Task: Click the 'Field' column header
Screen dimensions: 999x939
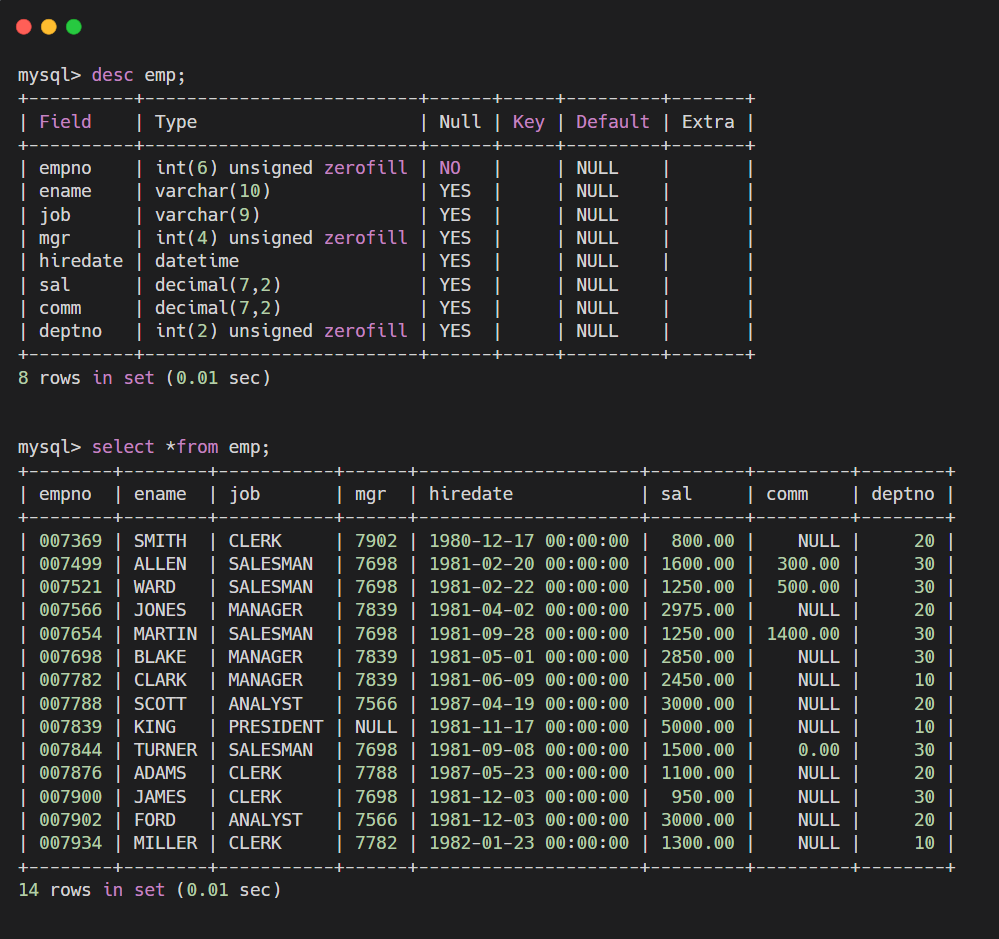Action: point(65,122)
